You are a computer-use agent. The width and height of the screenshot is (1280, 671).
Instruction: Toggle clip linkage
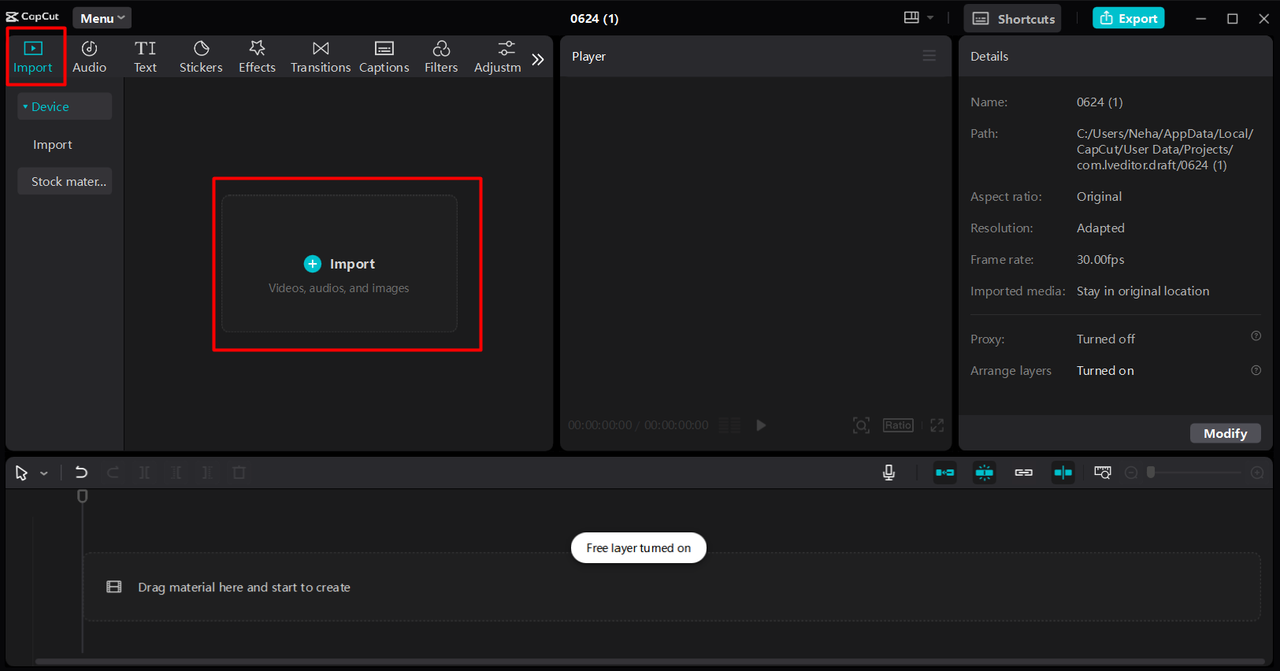click(1023, 472)
